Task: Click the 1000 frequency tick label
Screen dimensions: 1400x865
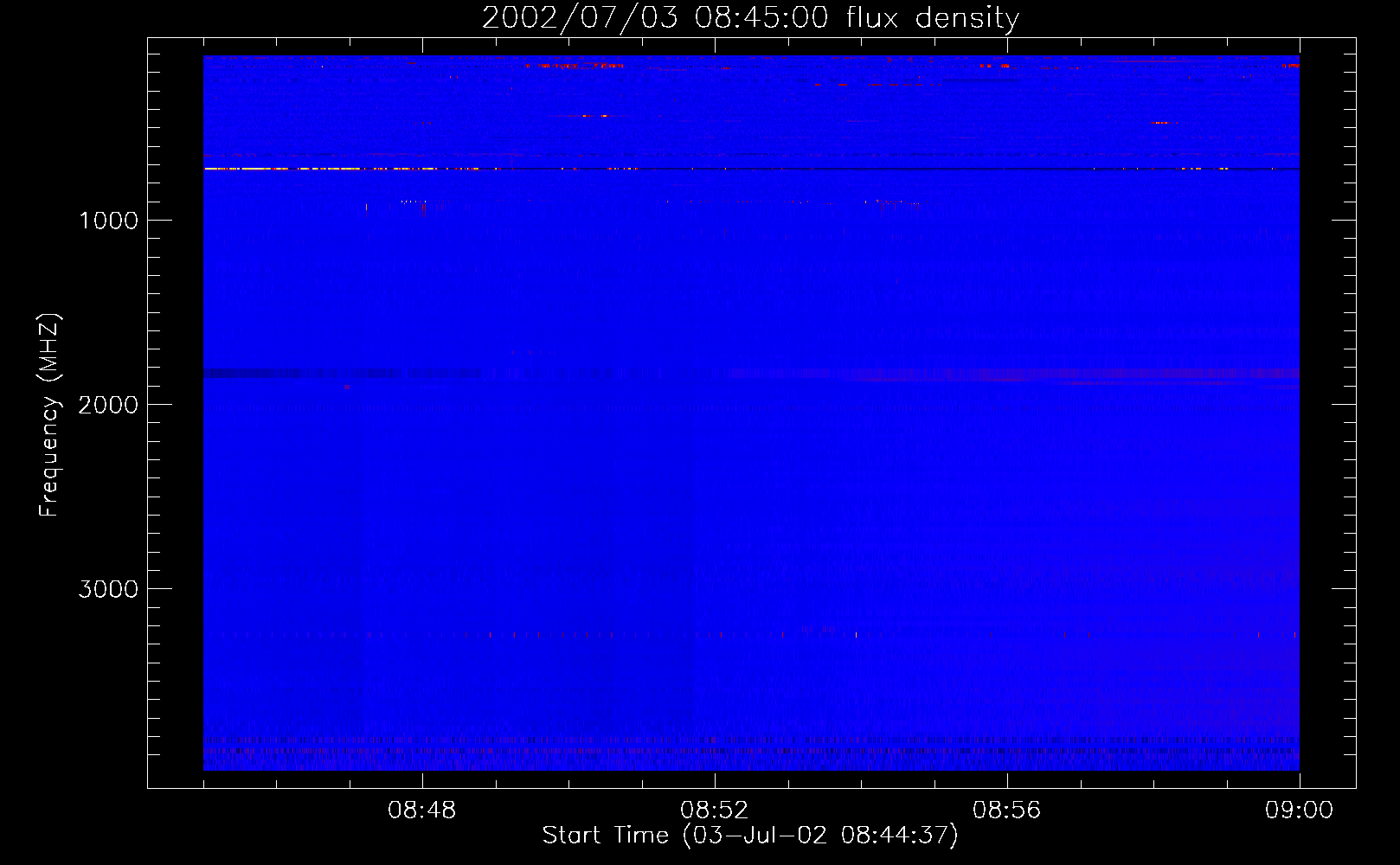Action: pyautogui.click(x=109, y=221)
